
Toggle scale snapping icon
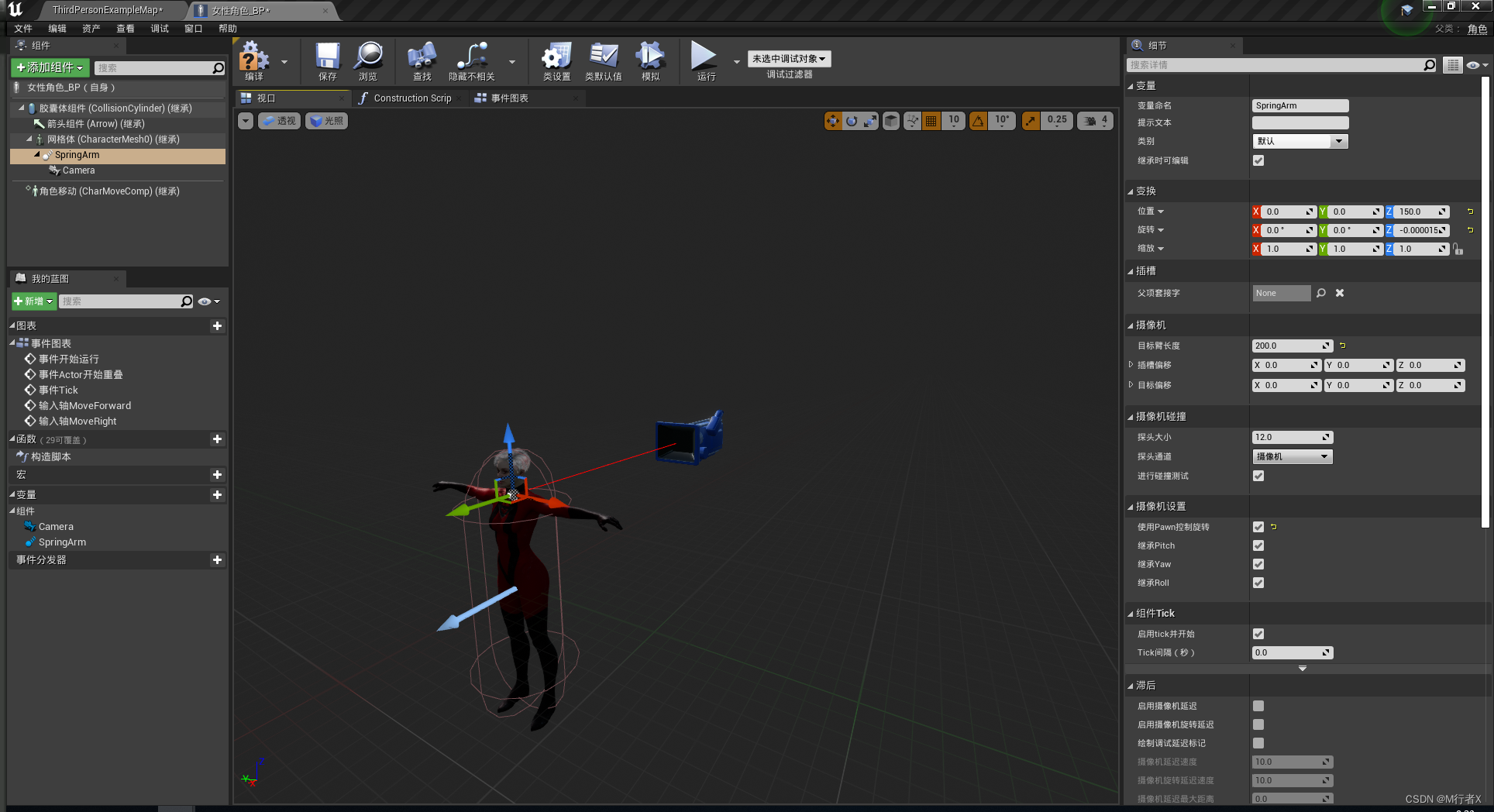click(x=1031, y=121)
